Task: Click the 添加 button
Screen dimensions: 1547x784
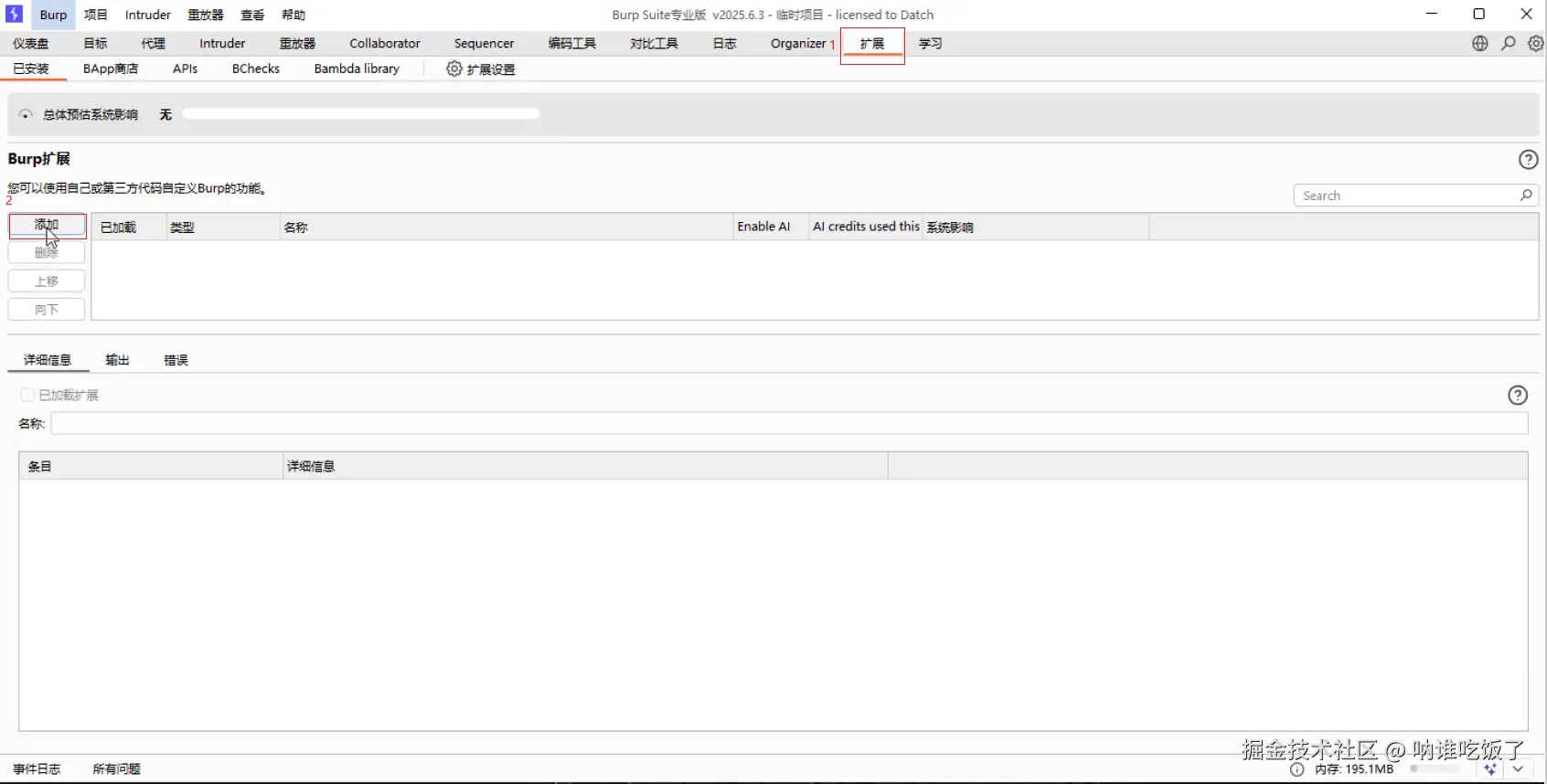Action: point(47,225)
